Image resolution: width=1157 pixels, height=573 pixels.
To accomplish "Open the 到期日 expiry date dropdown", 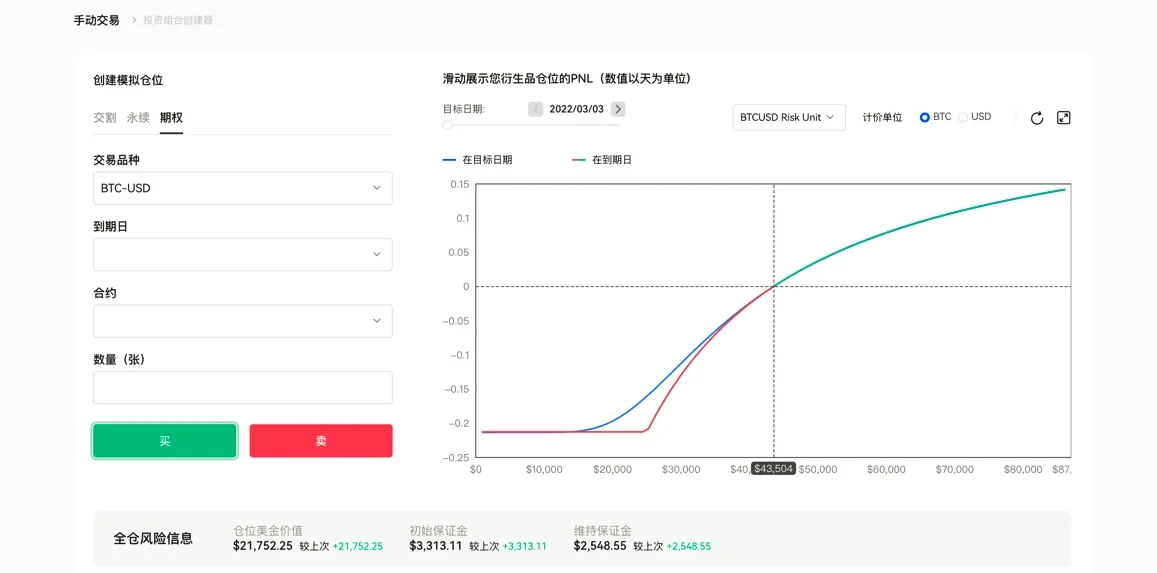I will [243, 254].
